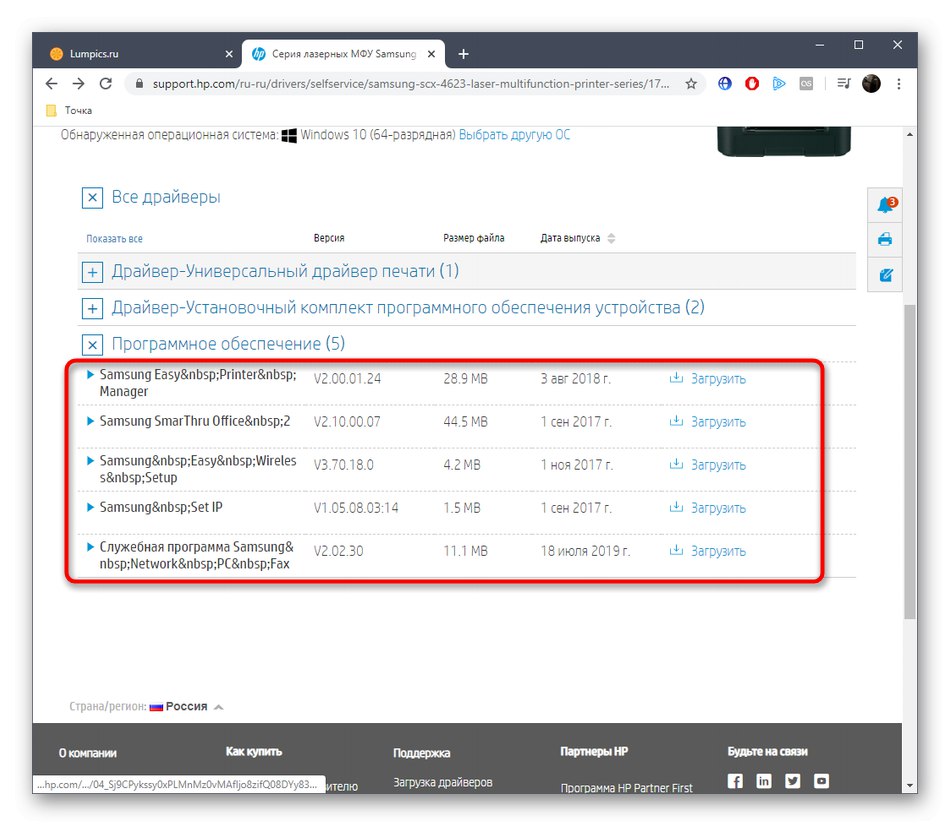The image size is (950, 826).
Task: Click file size 44.5 MB
Action: pyautogui.click(x=465, y=422)
